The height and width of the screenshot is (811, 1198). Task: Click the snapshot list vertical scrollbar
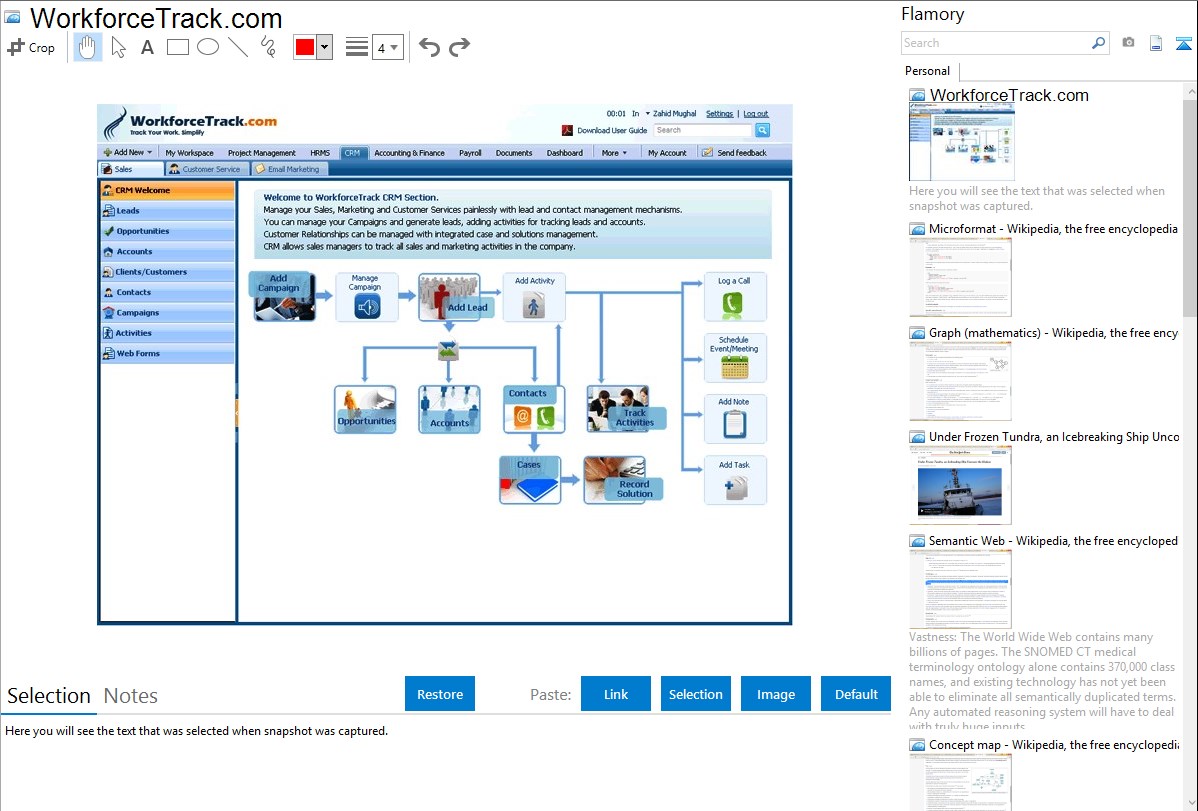(1190, 206)
